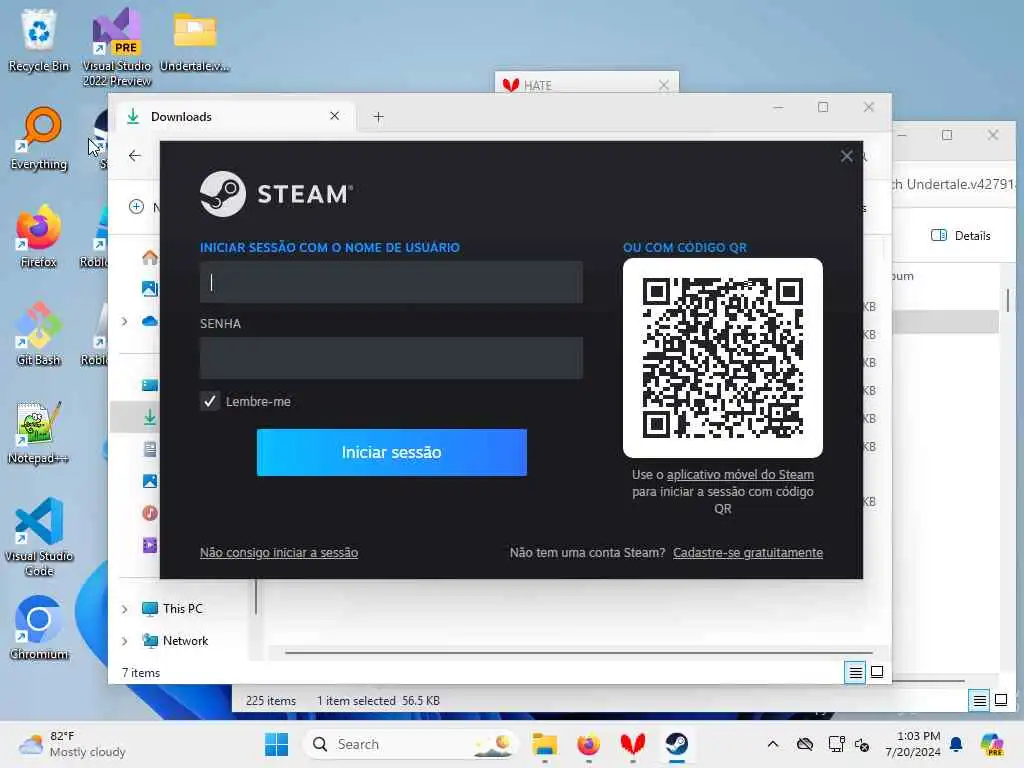Image resolution: width=1024 pixels, height=768 pixels.
Task: Open the Notepad++ desktop shortcut
Action: (x=39, y=432)
